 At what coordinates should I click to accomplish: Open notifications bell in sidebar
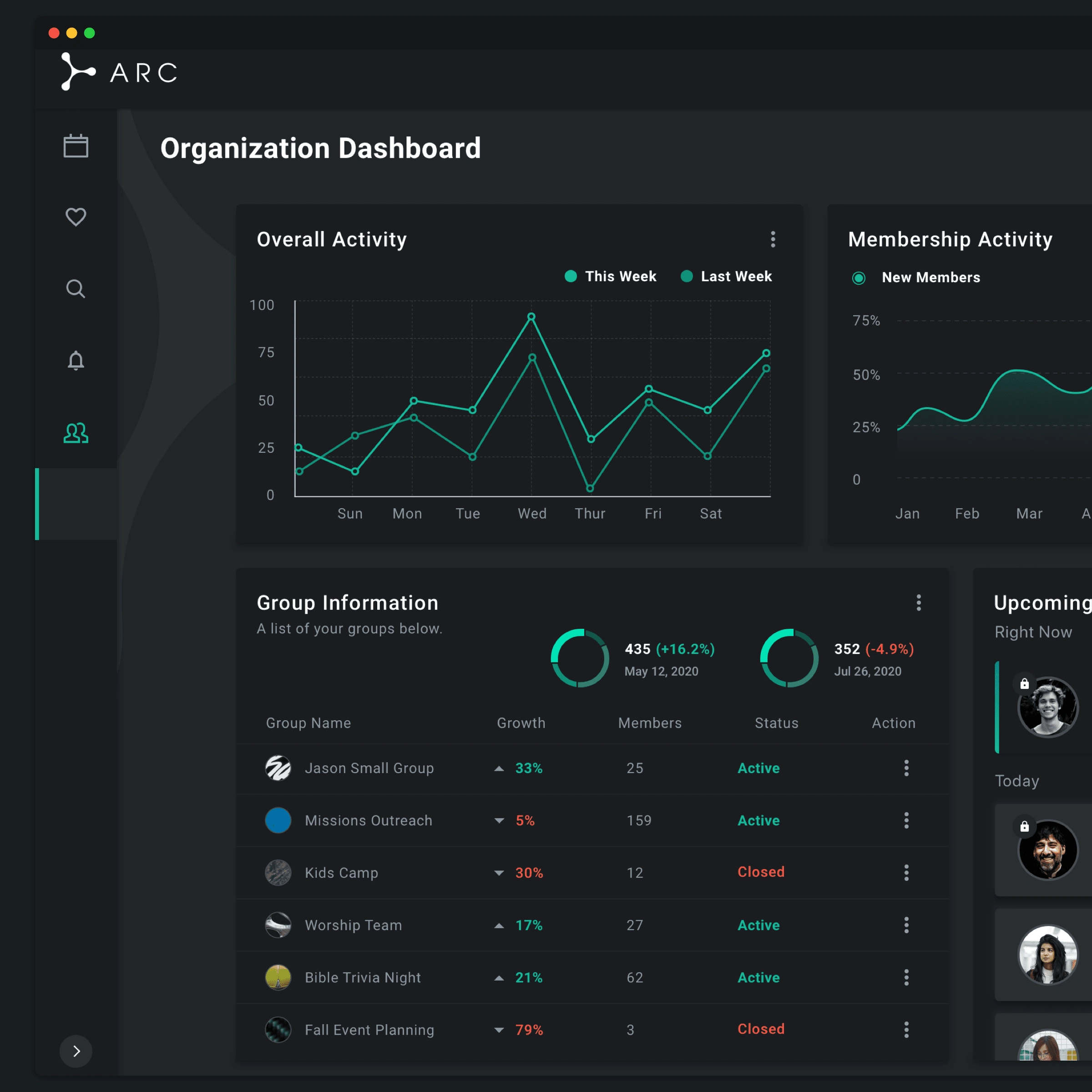click(76, 360)
